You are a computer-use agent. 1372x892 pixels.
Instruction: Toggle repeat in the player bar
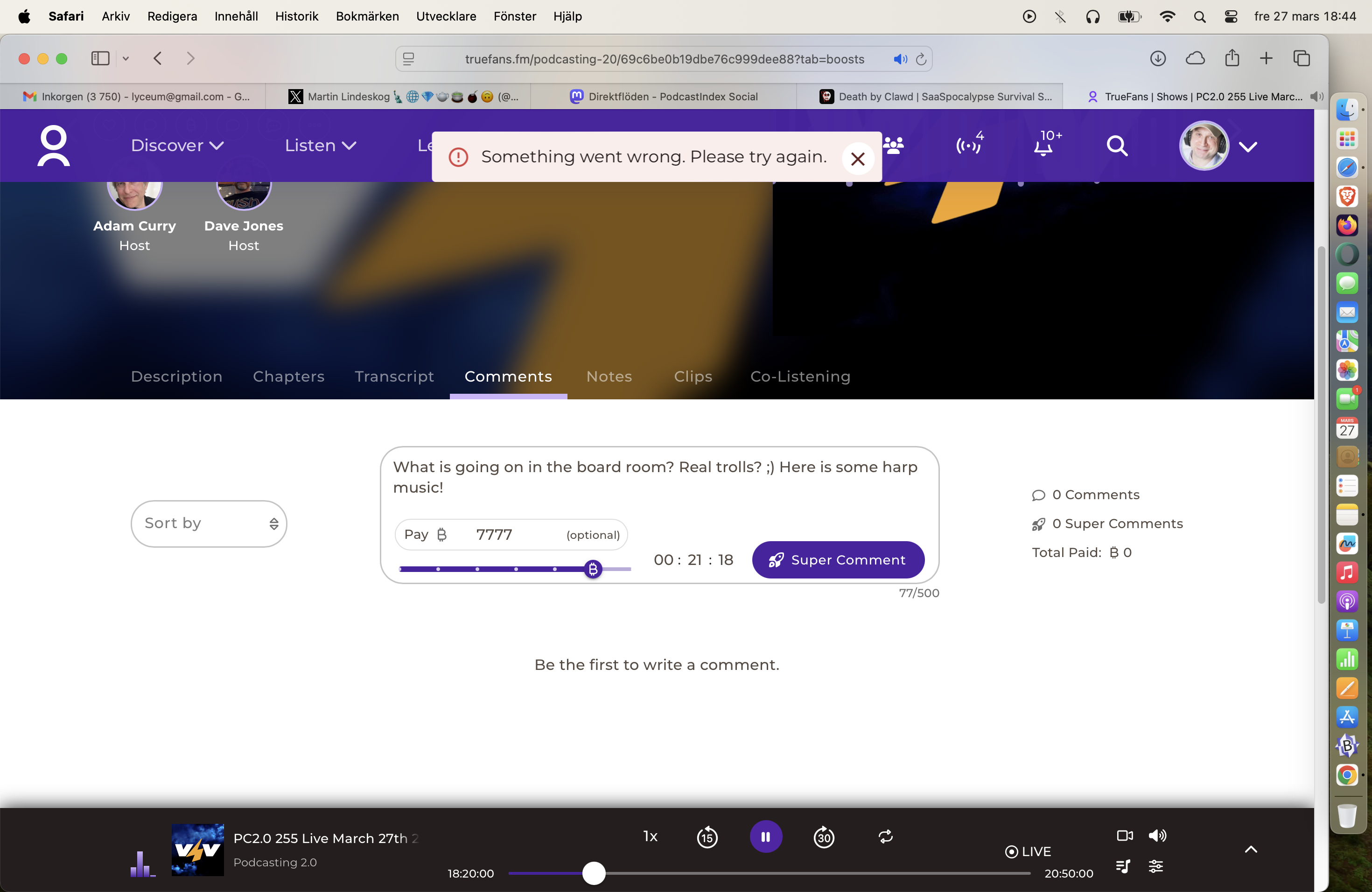[885, 836]
